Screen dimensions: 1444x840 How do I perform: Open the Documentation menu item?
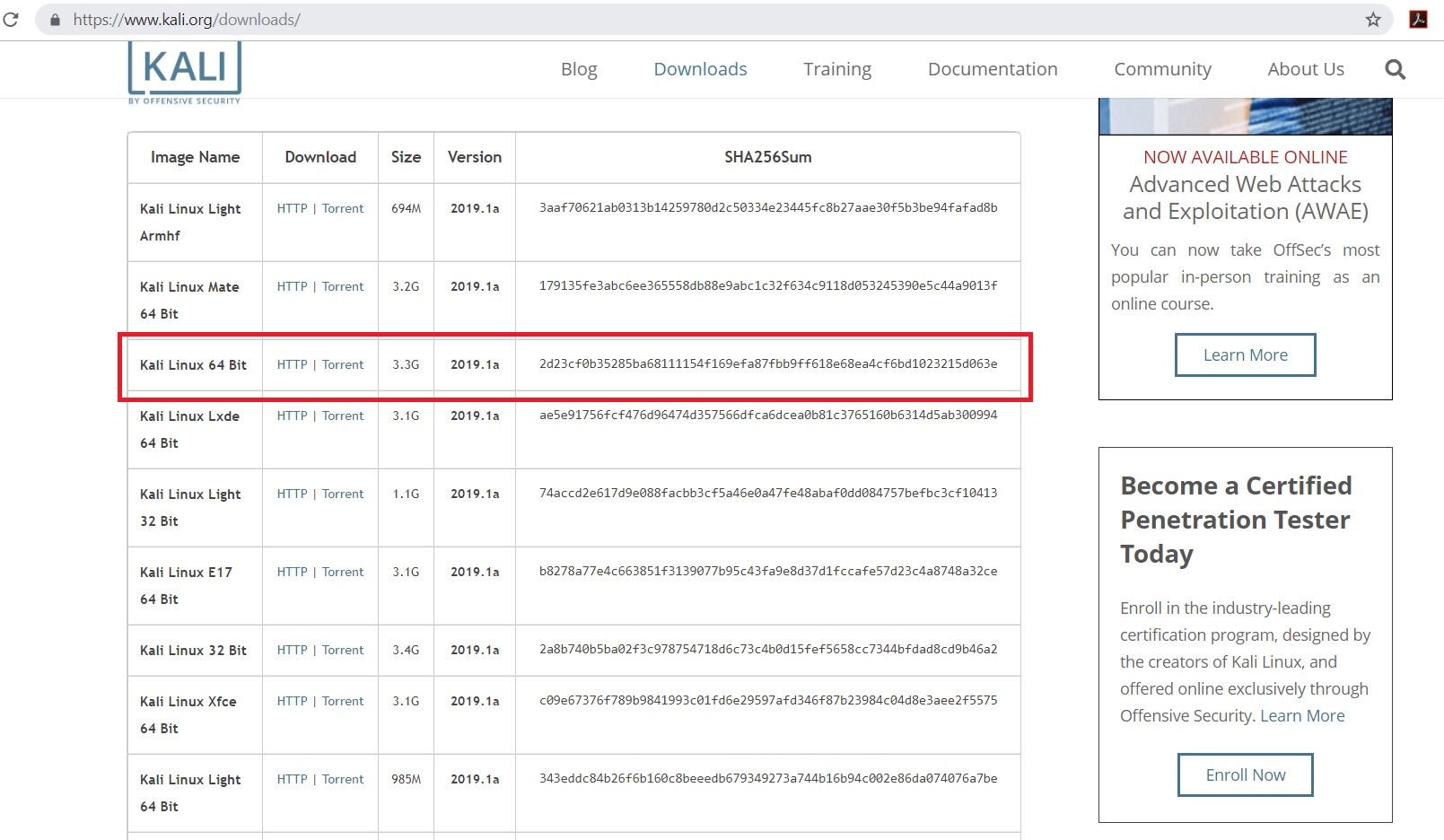click(993, 69)
